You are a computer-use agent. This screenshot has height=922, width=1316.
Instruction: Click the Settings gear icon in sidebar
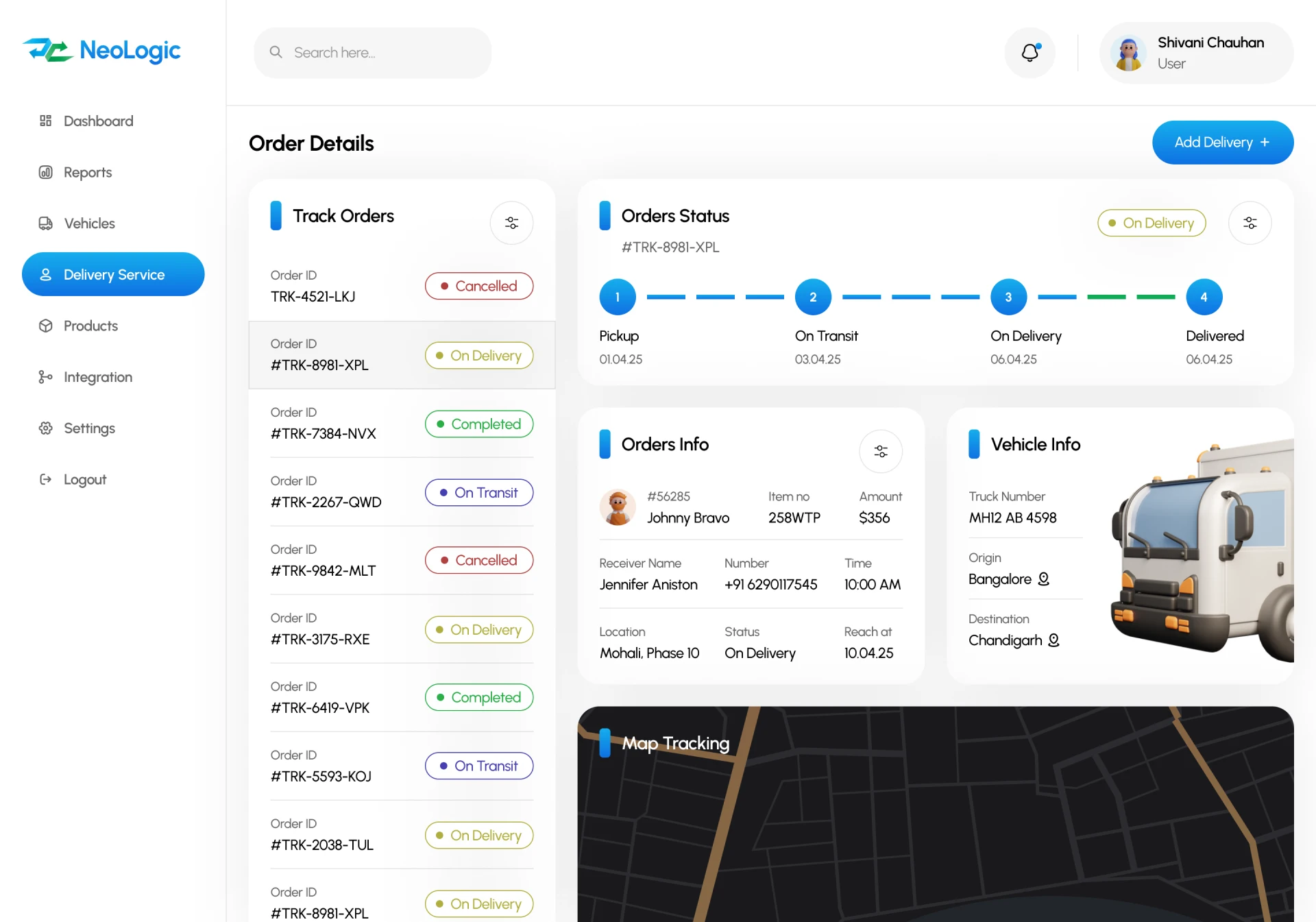point(45,428)
